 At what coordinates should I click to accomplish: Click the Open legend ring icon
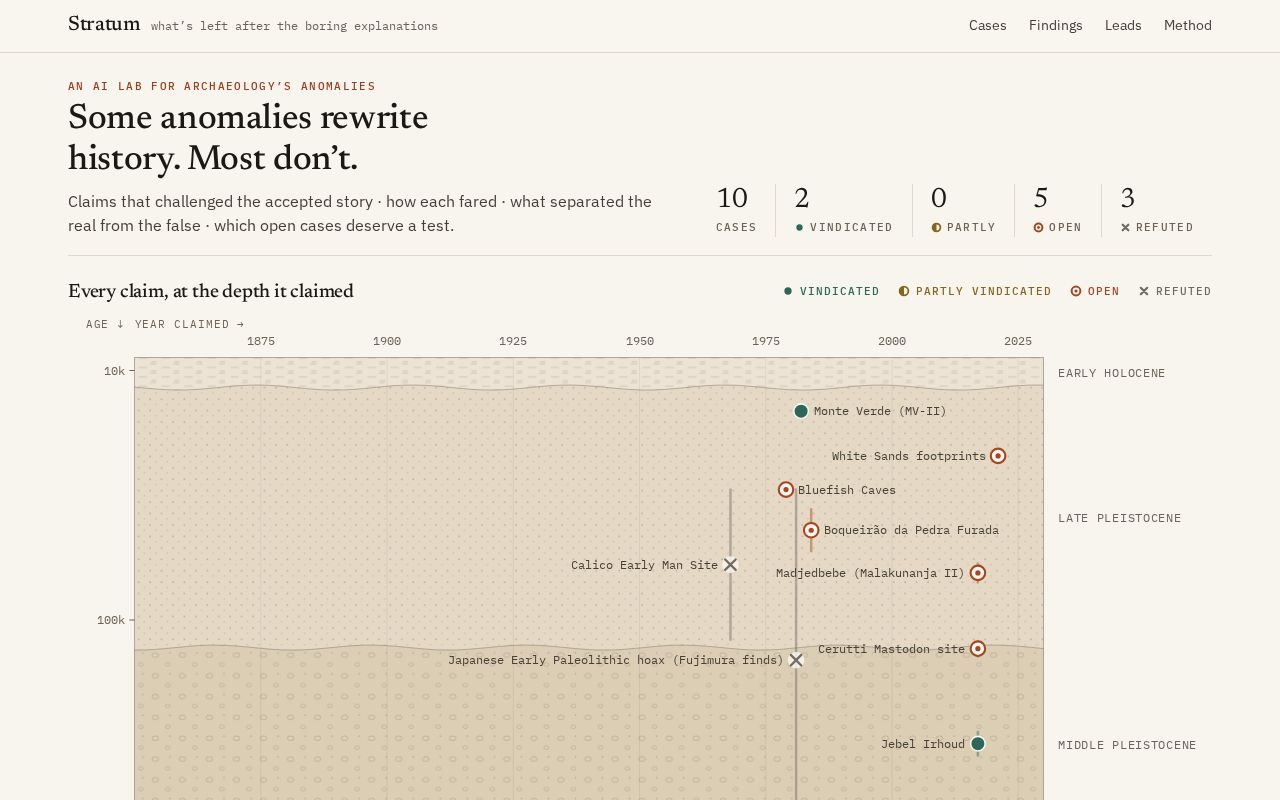[x=1076, y=291]
